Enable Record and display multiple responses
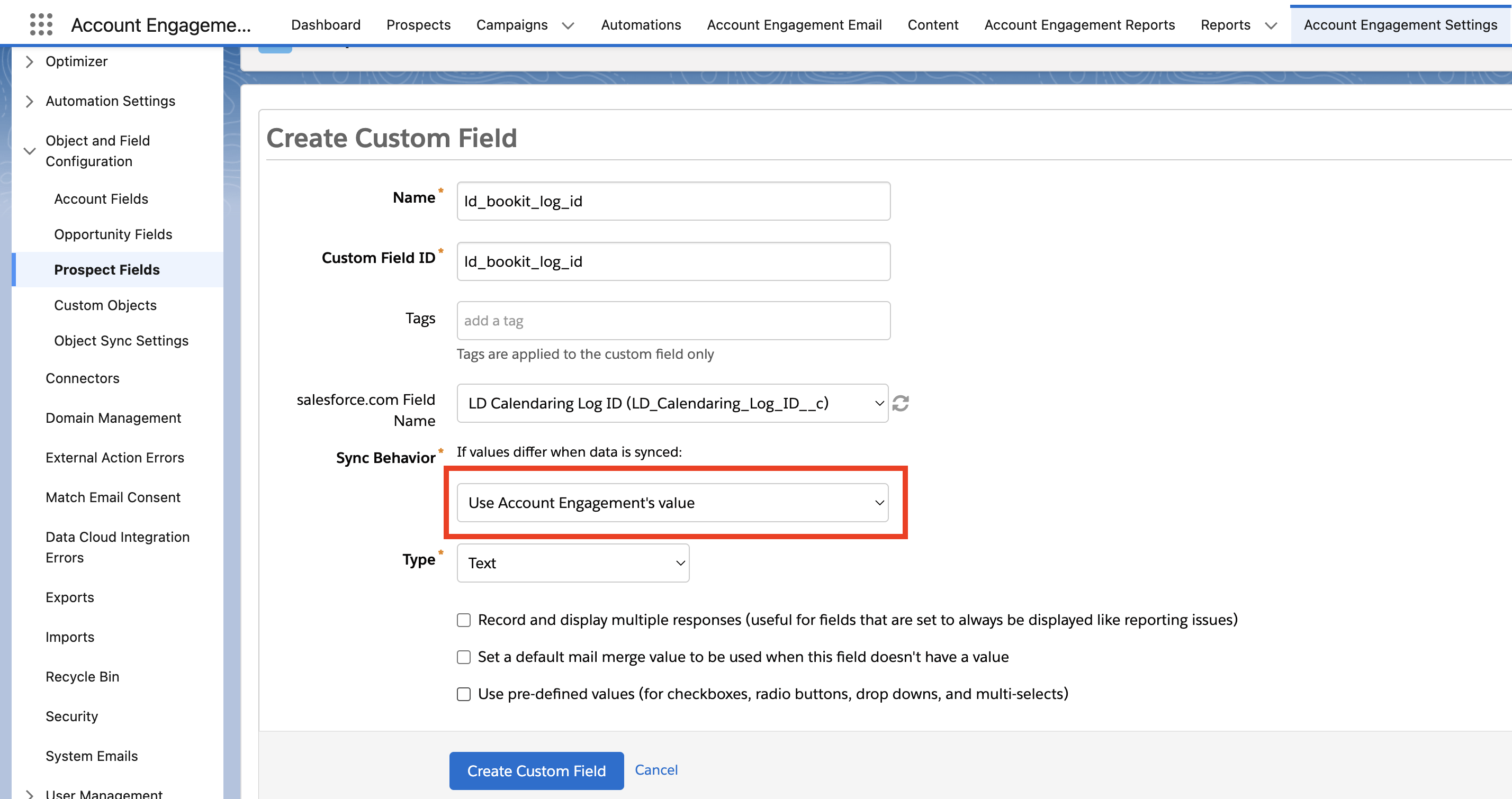 pyautogui.click(x=464, y=620)
